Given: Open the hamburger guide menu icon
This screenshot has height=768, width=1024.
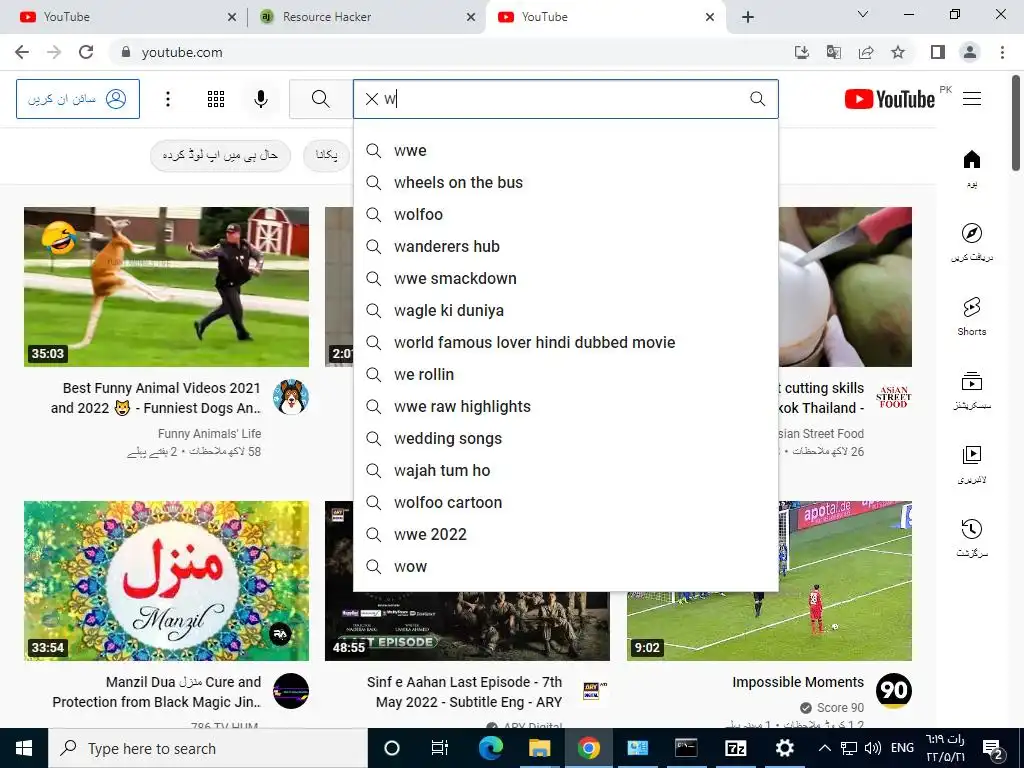Looking at the screenshot, I should click(x=972, y=99).
